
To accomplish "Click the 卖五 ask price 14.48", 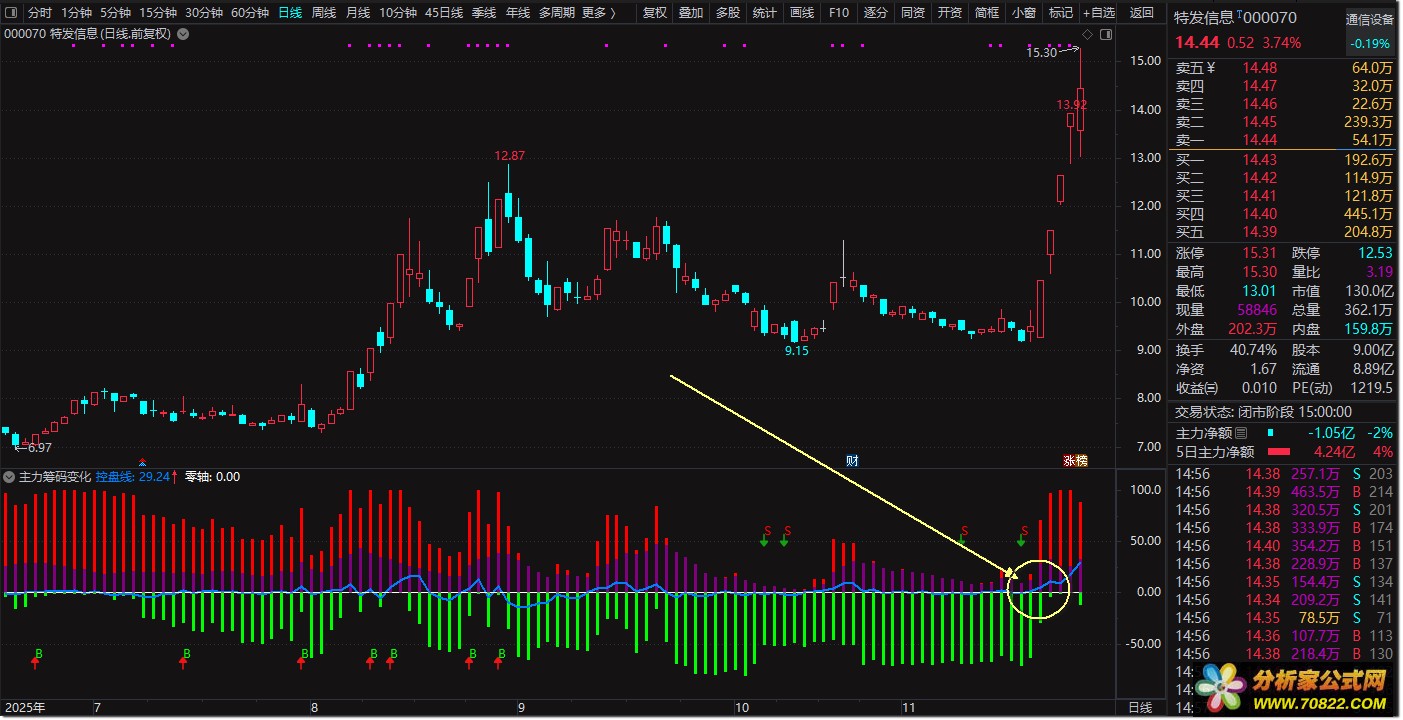I will pyautogui.click(x=1260, y=68).
